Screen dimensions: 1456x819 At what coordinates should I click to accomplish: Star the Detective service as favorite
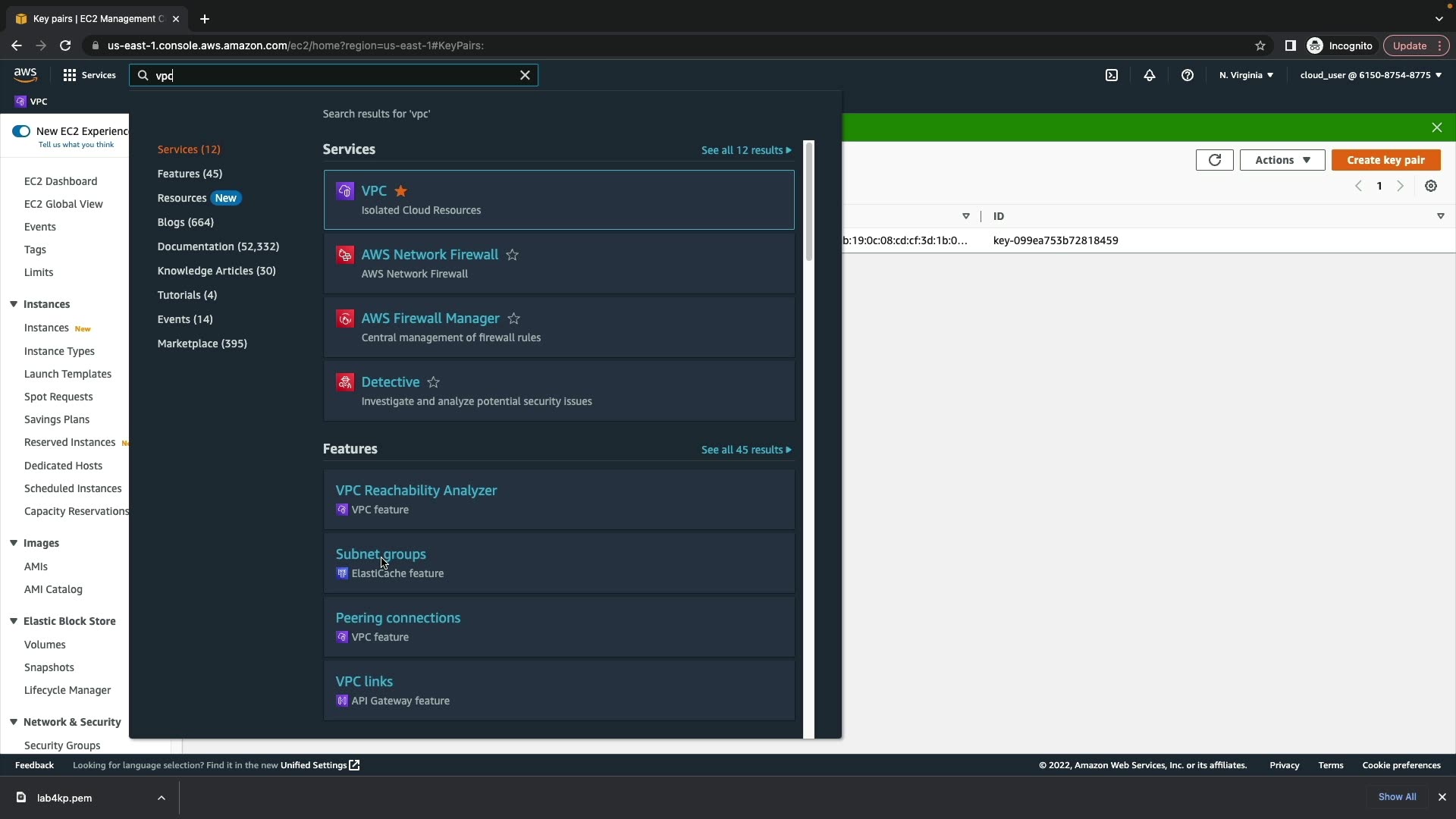pyautogui.click(x=434, y=383)
